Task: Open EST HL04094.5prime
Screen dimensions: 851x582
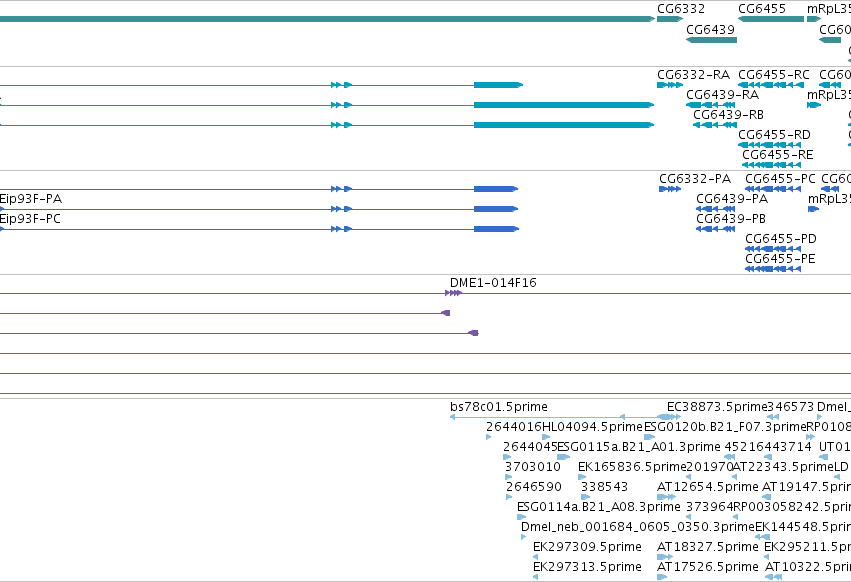Action: pos(593,427)
